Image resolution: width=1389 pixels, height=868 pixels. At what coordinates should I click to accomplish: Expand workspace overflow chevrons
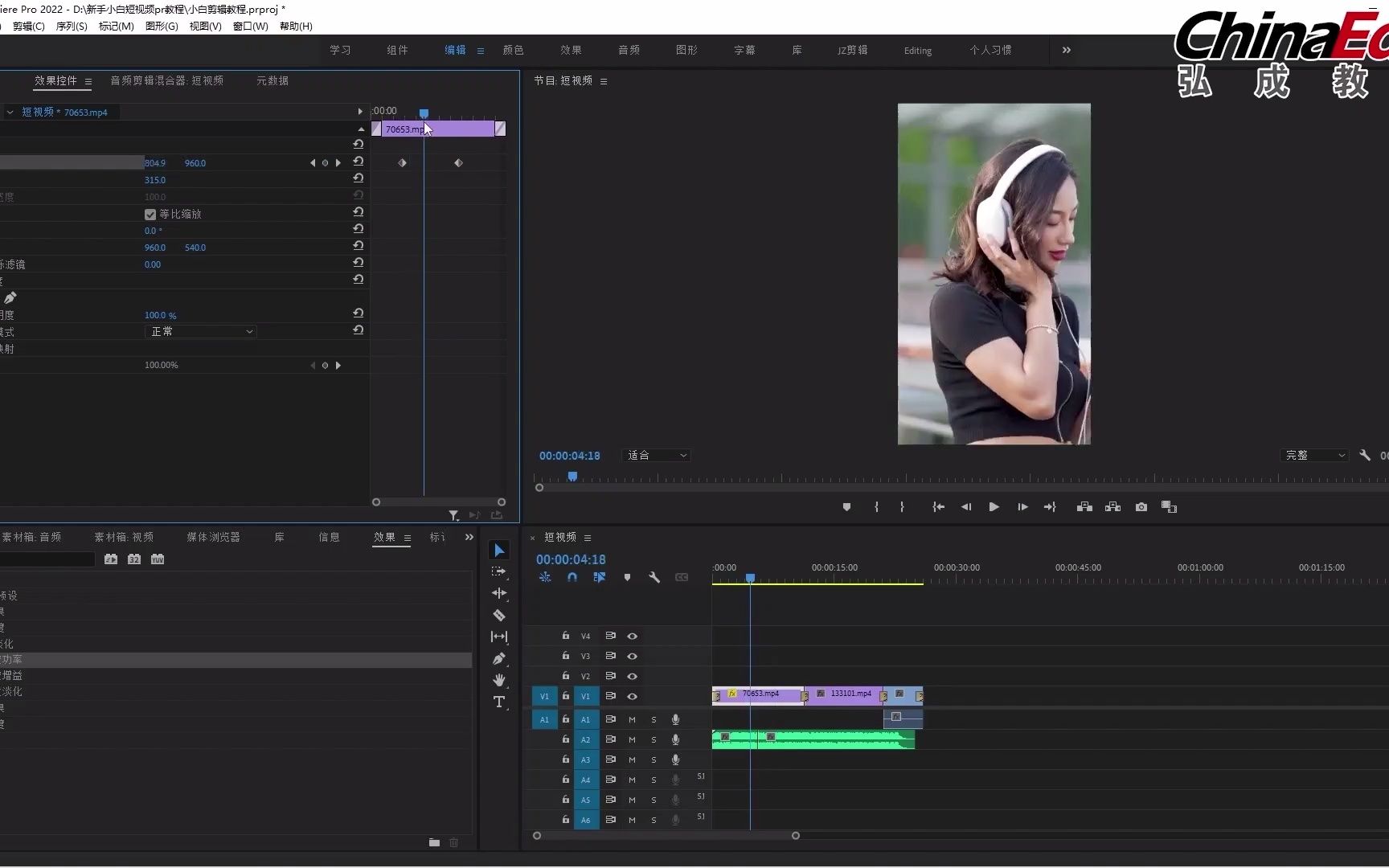1067,50
